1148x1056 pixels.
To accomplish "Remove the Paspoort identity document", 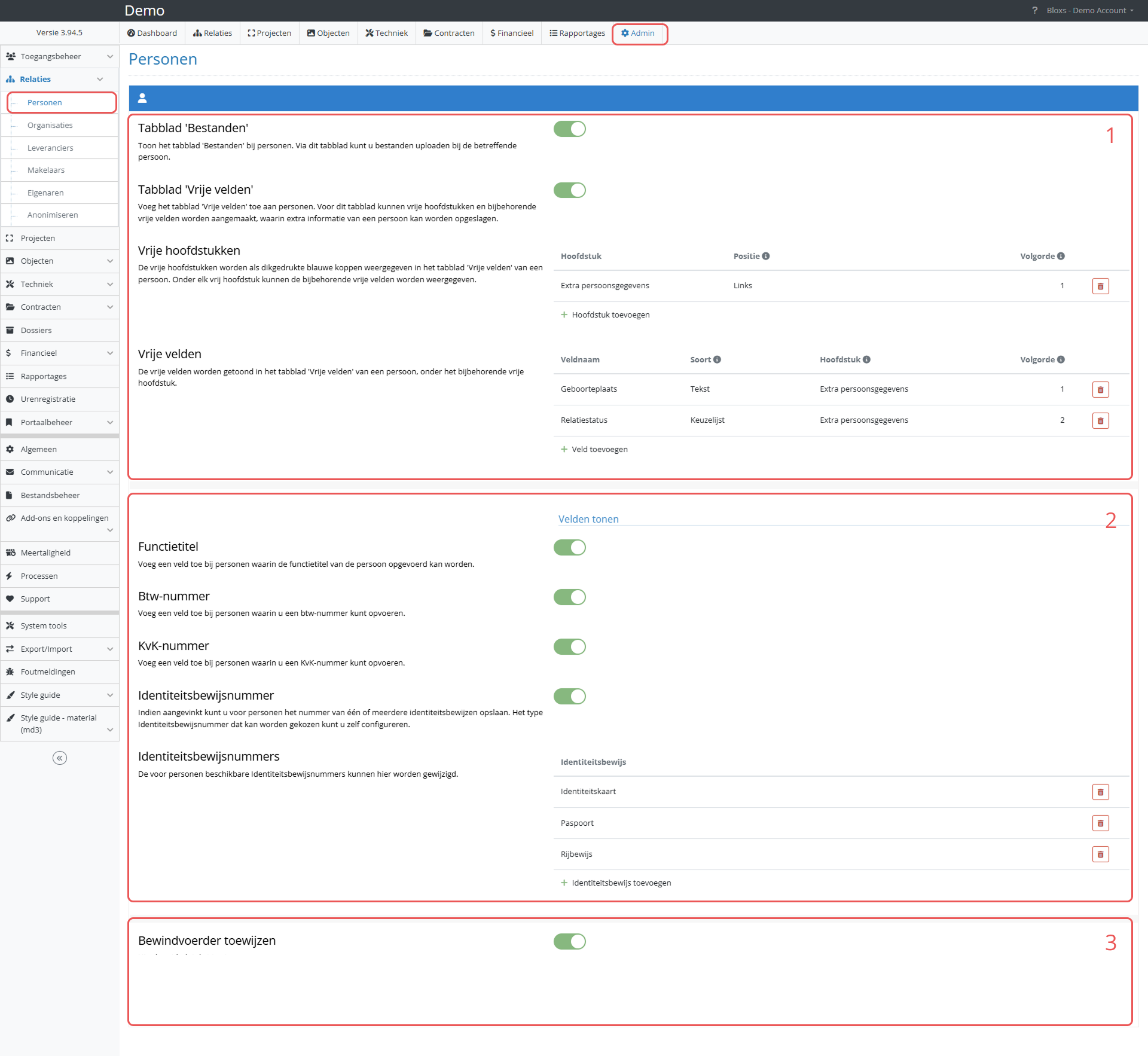I will pos(1100,823).
